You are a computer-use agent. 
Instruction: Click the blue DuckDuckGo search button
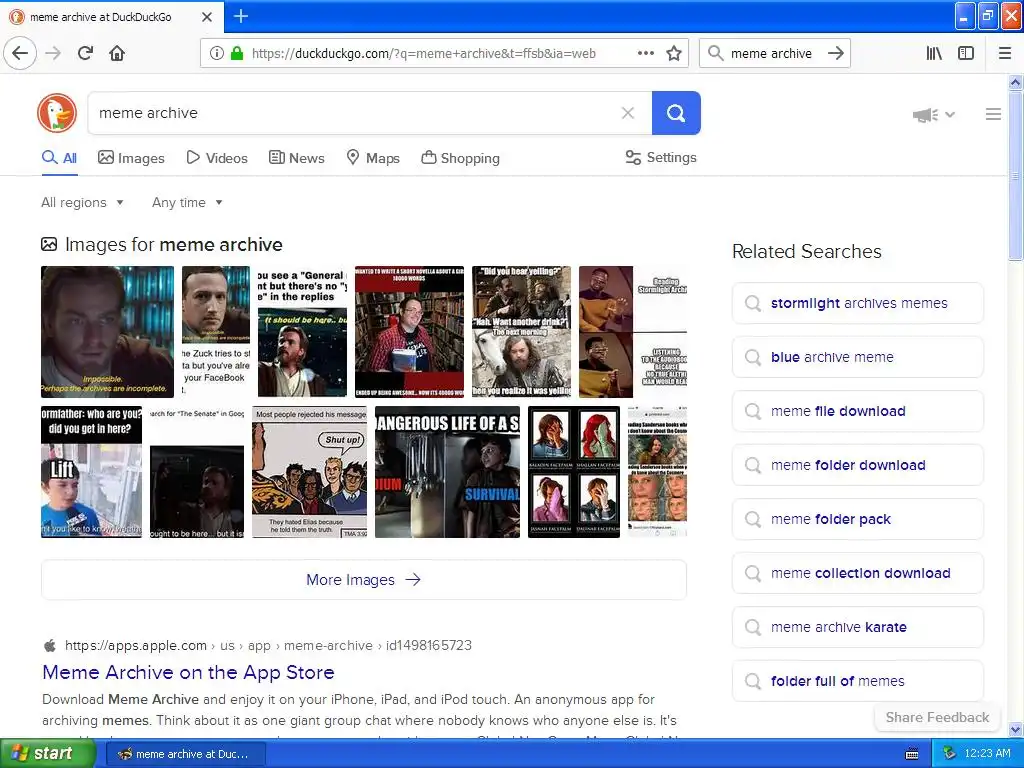[676, 113]
